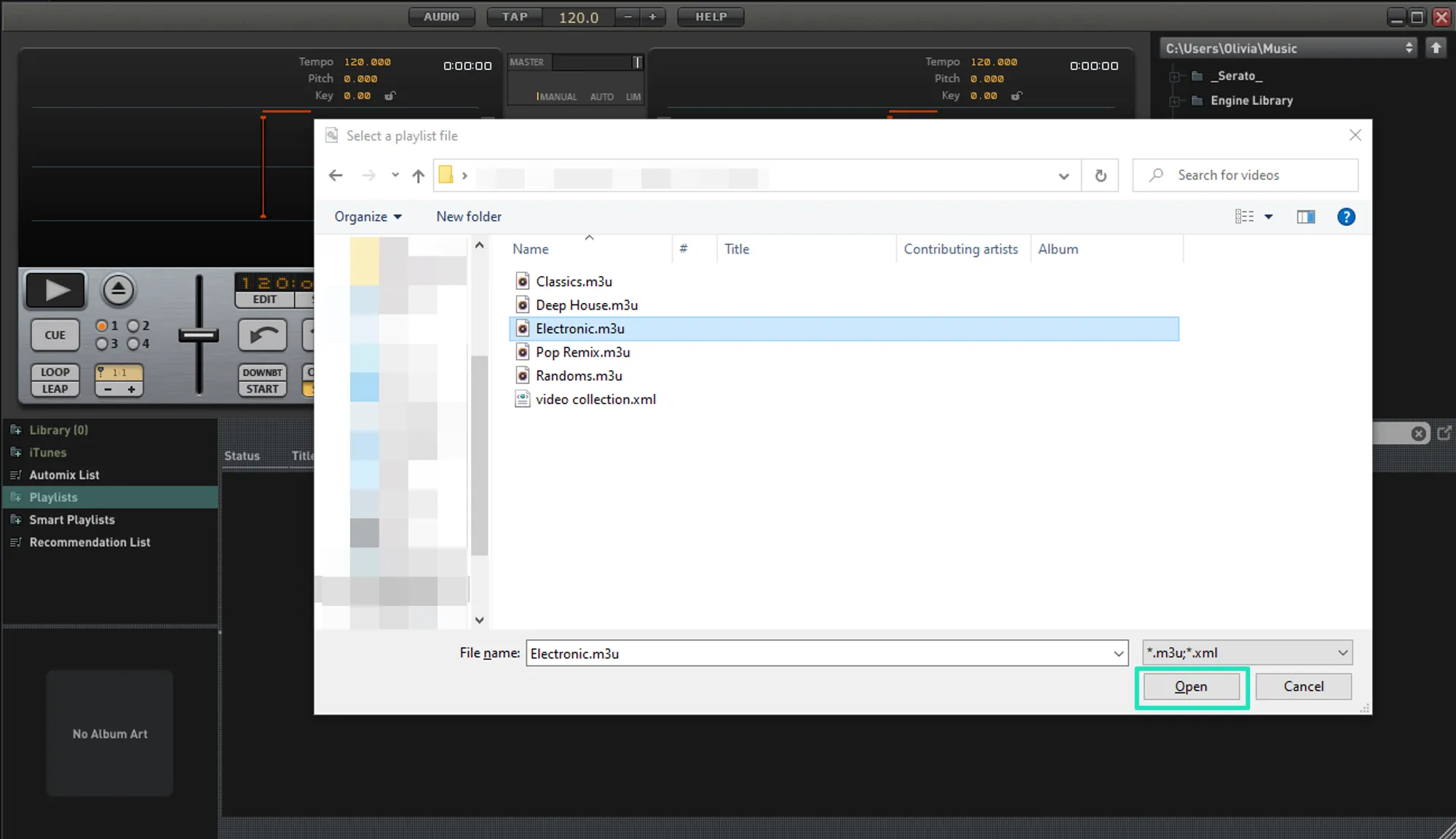The image size is (1456, 839).
Task: Click the Open button
Action: click(x=1191, y=686)
